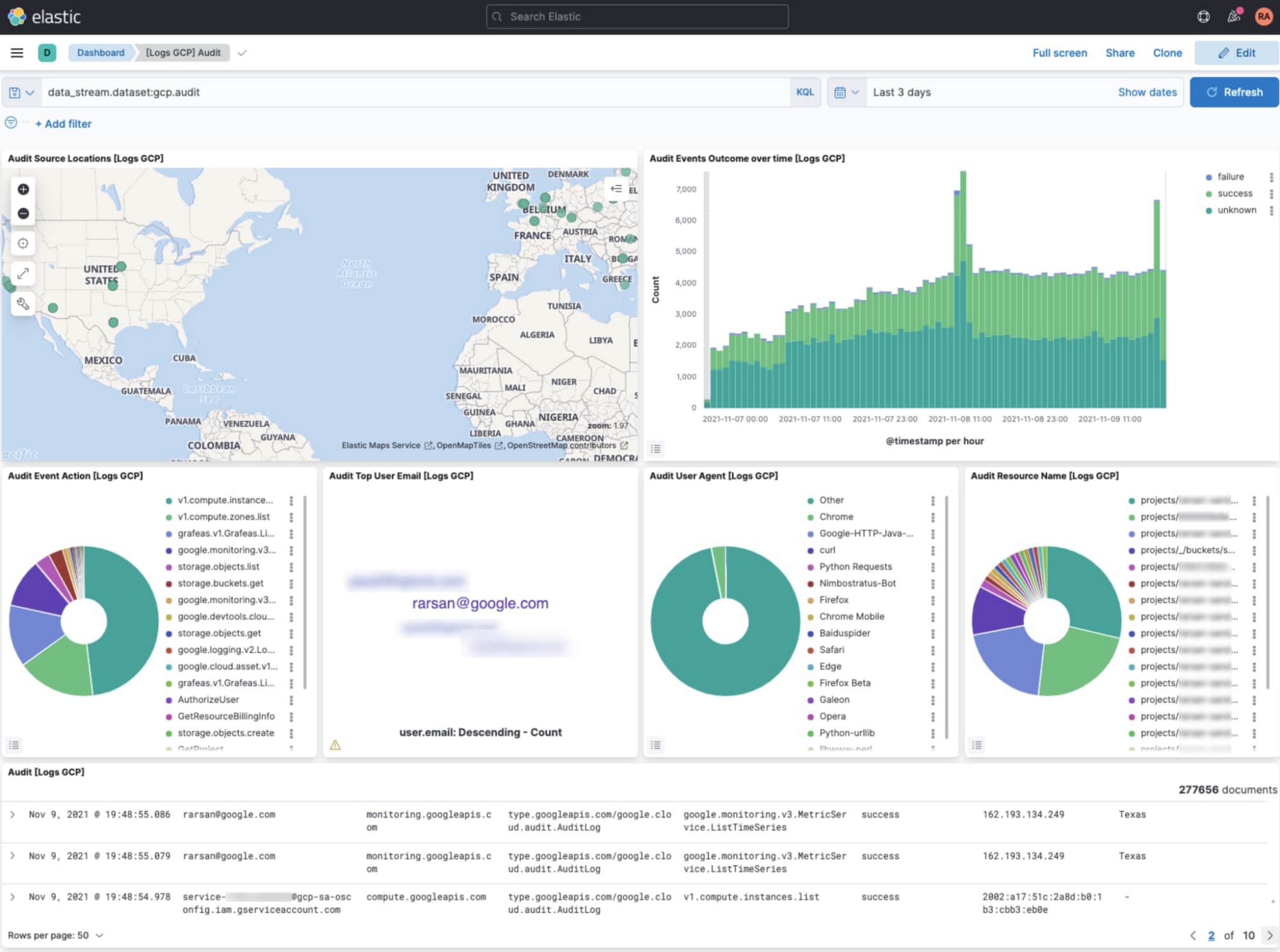Click the map crosshair/recenter icon
The image size is (1280, 952).
pos(22,243)
